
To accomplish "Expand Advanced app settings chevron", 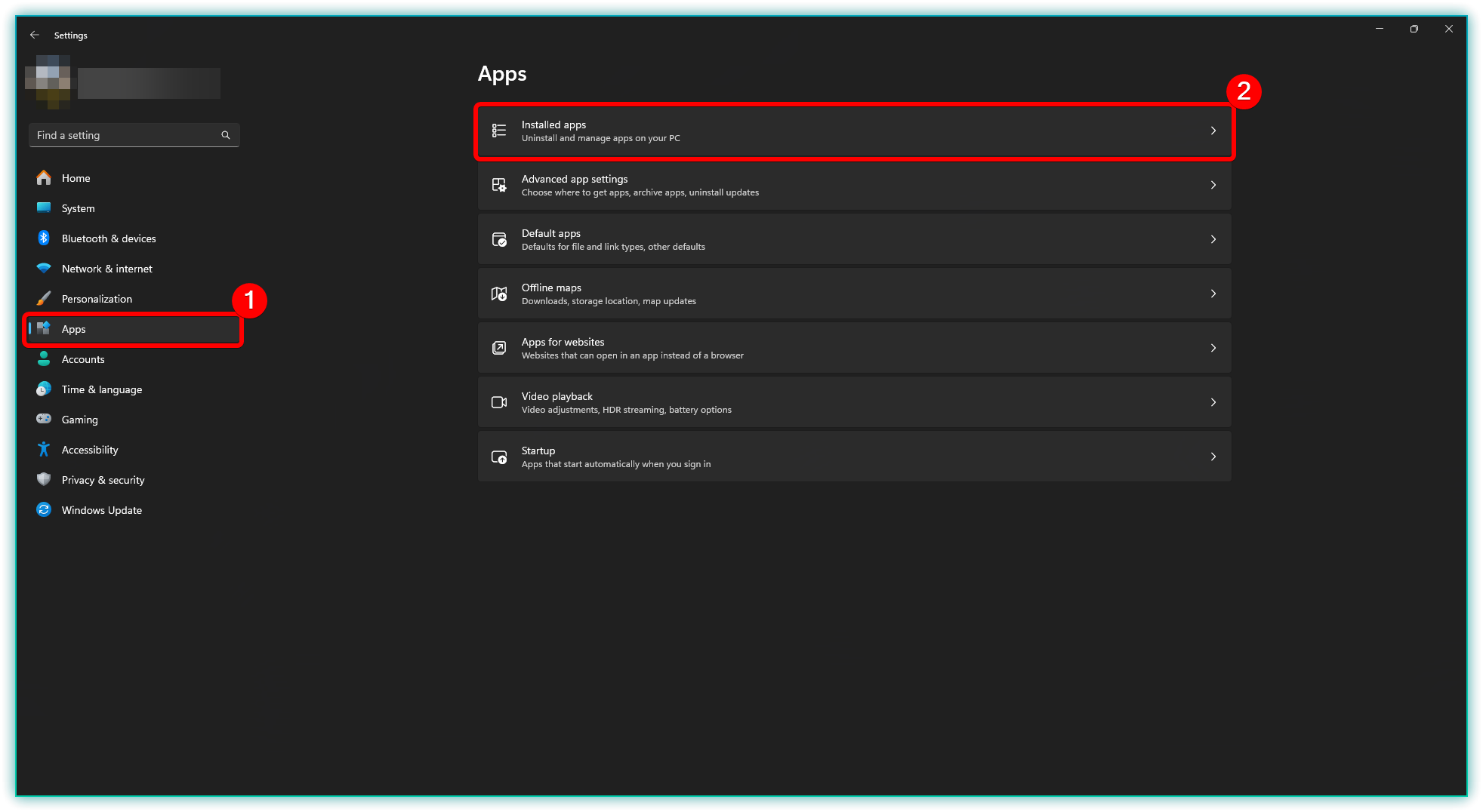I will click(1213, 185).
